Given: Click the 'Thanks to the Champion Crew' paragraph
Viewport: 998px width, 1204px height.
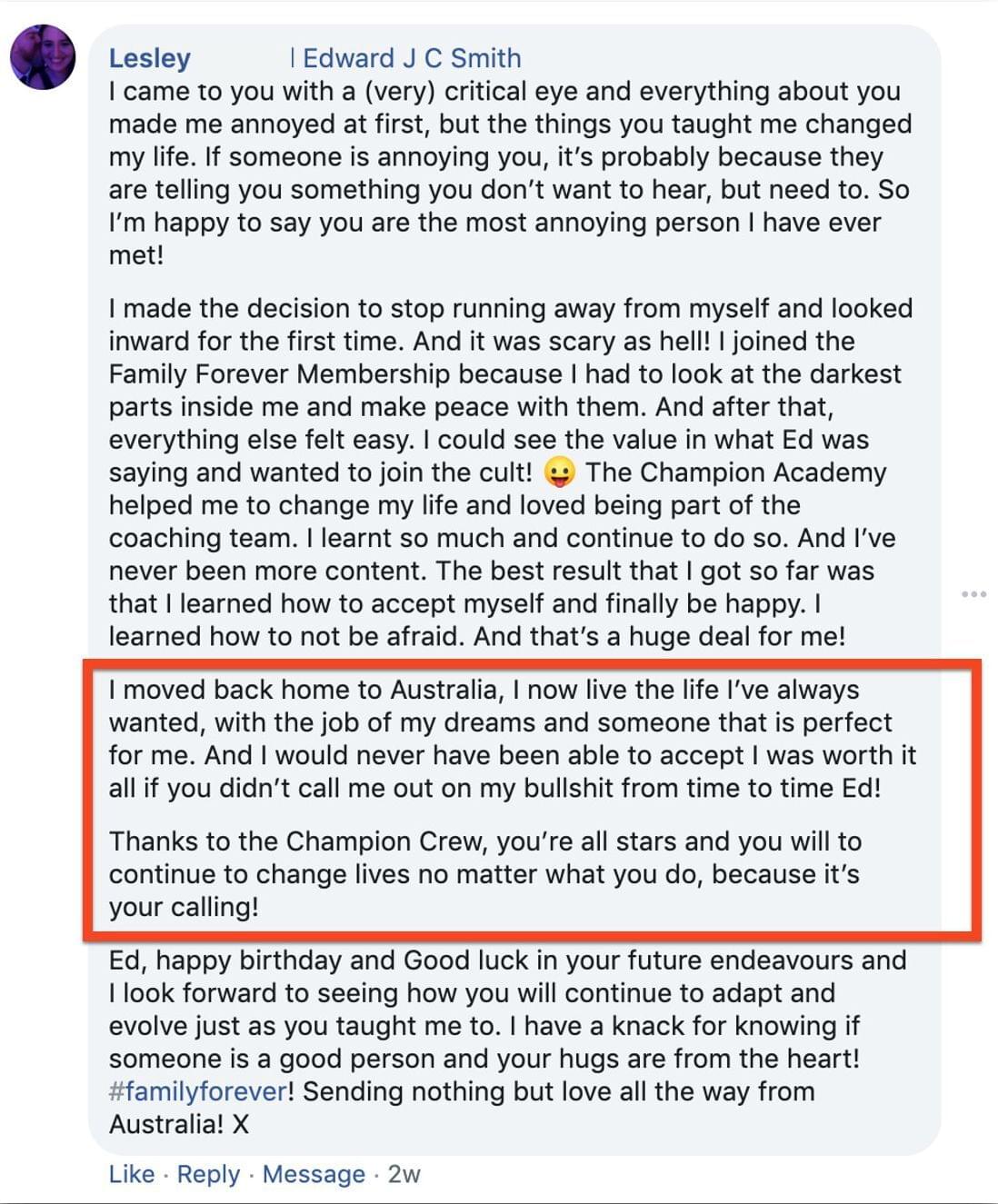Looking at the screenshot, I should click(x=485, y=874).
